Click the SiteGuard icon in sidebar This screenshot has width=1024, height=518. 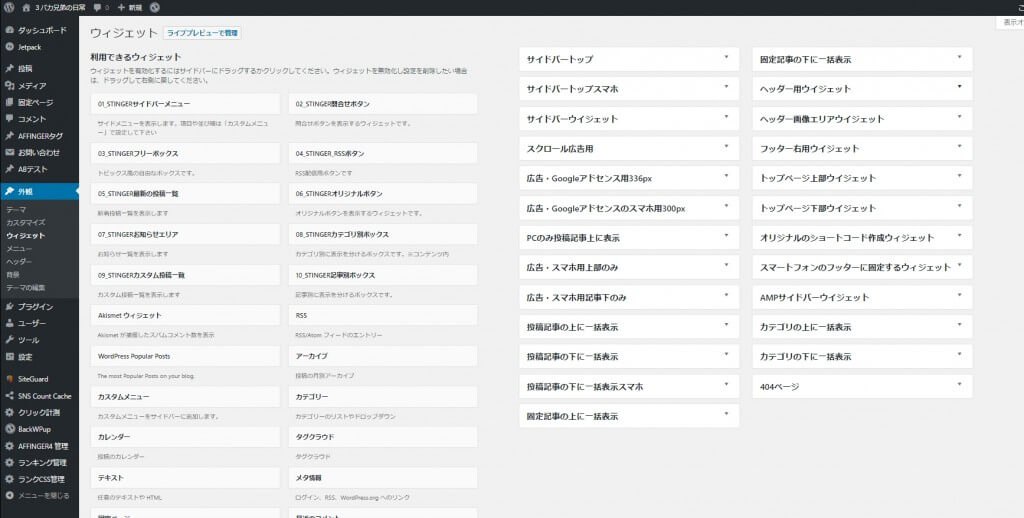tap(9, 379)
